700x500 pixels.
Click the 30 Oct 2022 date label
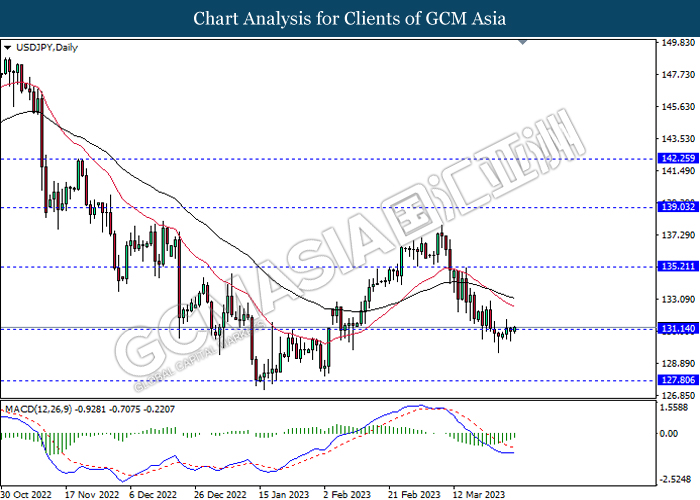click(26, 494)
